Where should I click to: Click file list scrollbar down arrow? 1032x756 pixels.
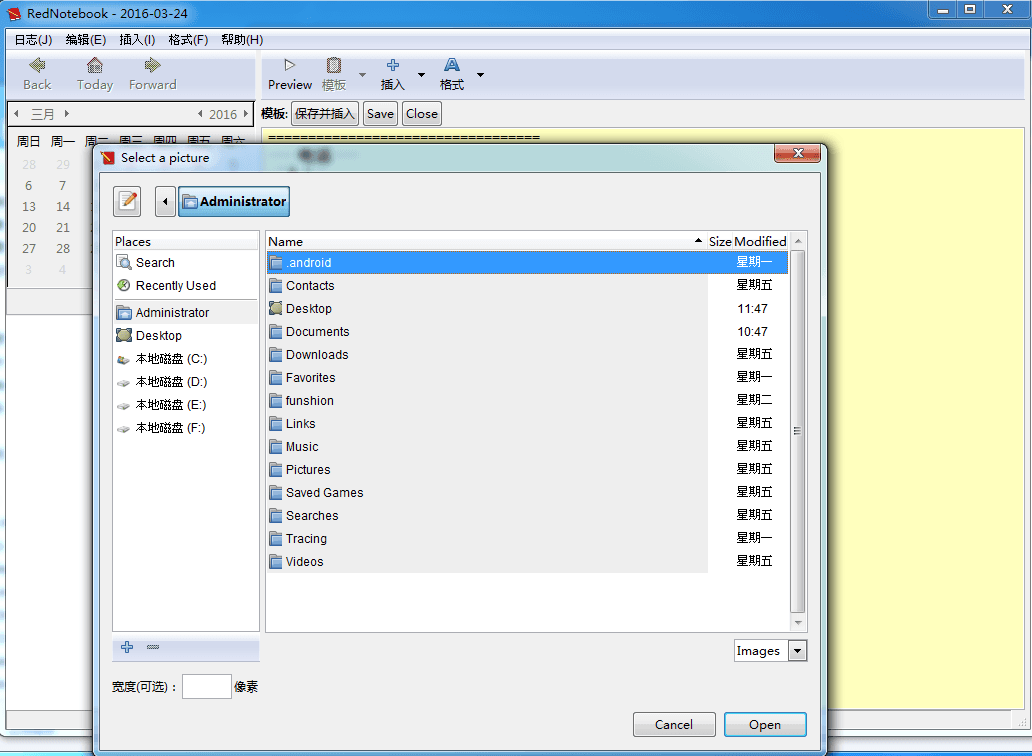tap(798, 622)
